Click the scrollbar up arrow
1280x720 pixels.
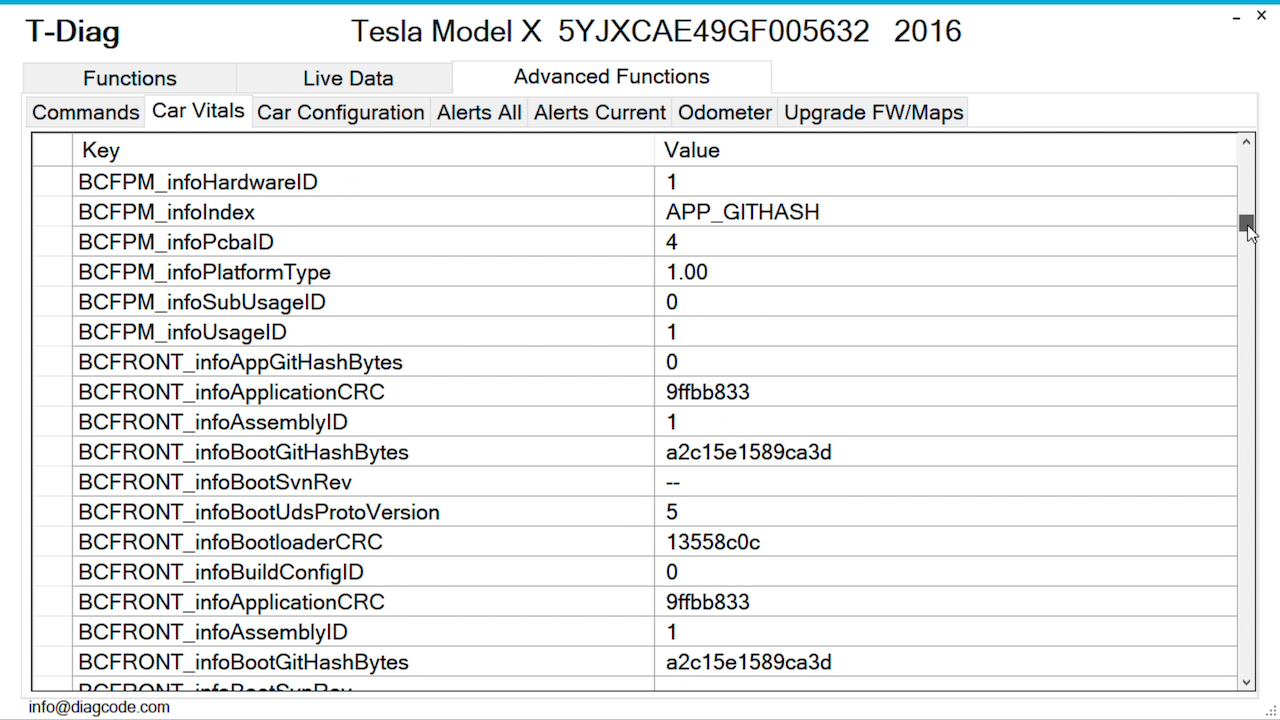[x=1246, y=142]
